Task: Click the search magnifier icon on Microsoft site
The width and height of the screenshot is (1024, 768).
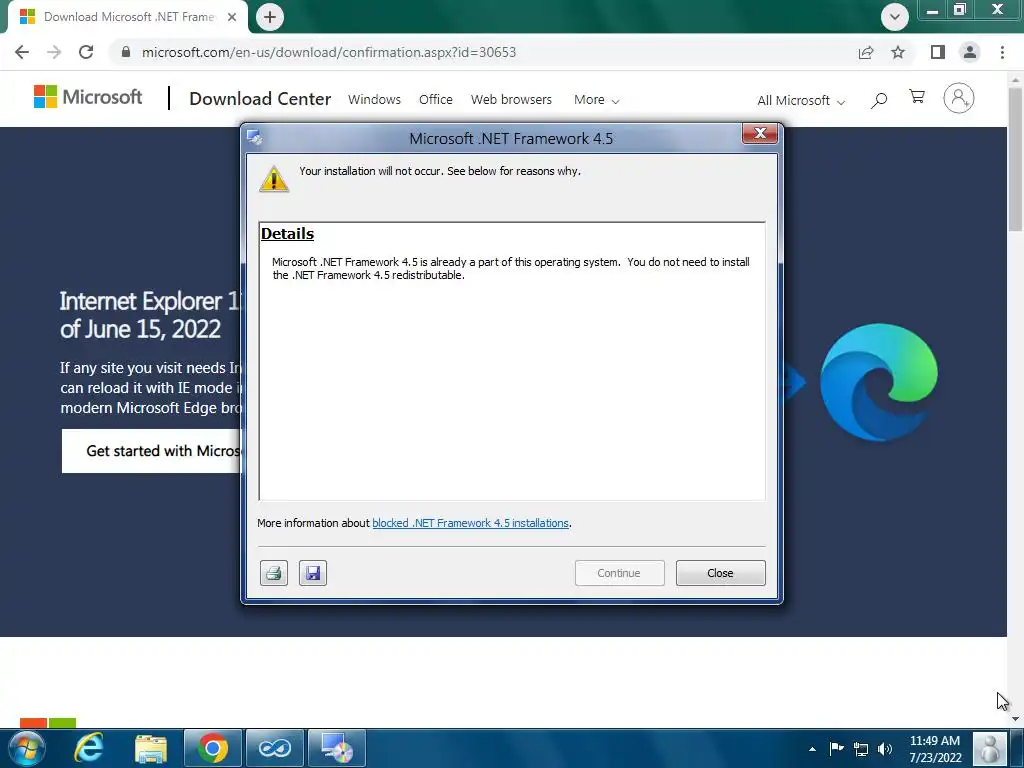Action: (x=879, y=100)
